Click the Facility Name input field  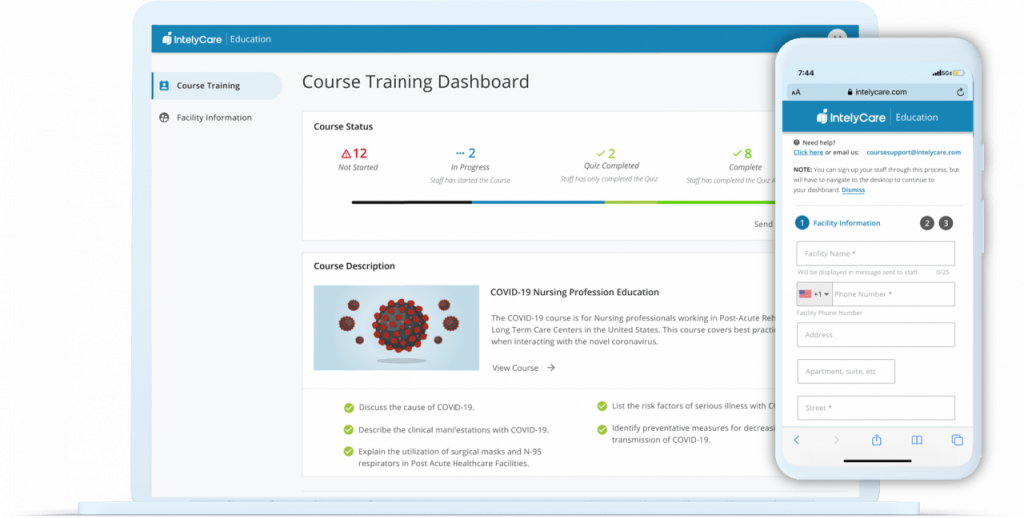[x=875, y=254]
